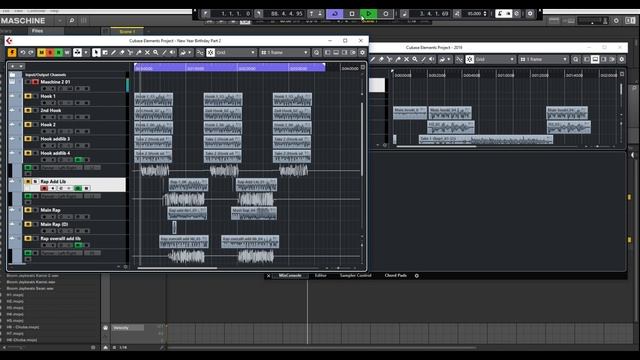Image resolution: width=640 pixels, height=360 pixels.
Task: Open the Maschine logo dropdown arrow
Action: point(60,20)
